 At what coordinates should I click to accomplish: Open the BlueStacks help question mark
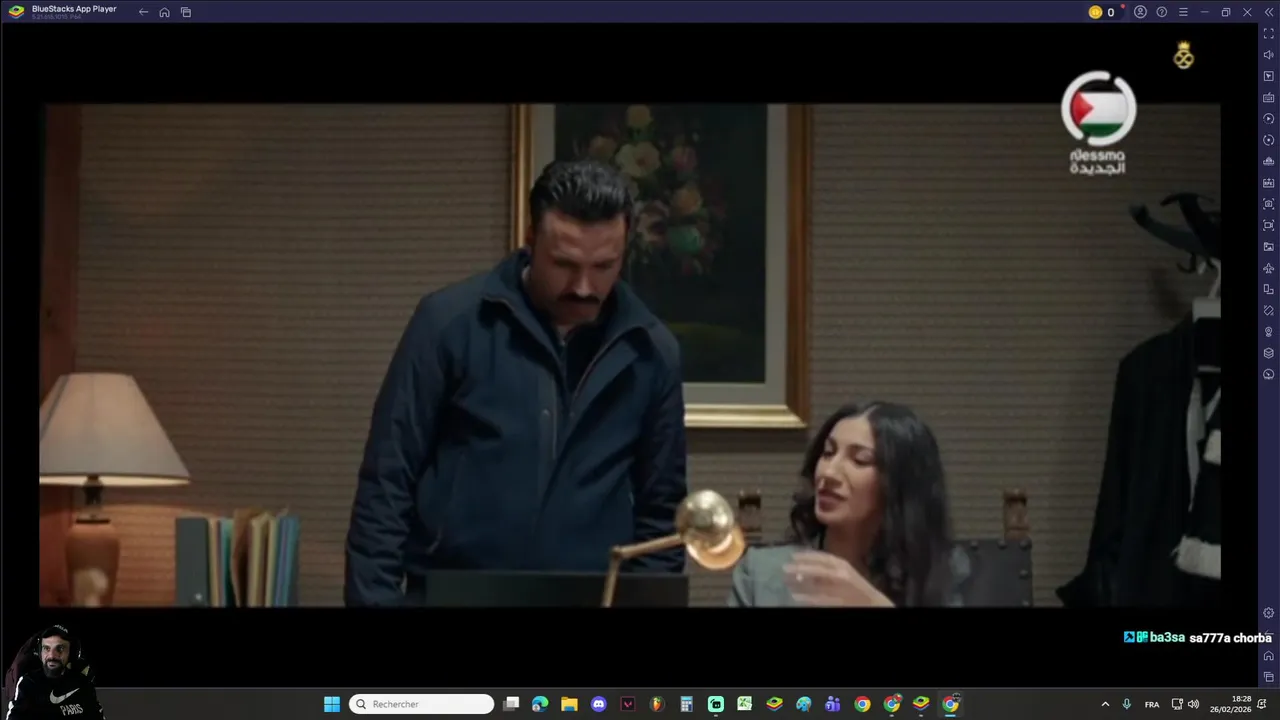point(1162,12)
